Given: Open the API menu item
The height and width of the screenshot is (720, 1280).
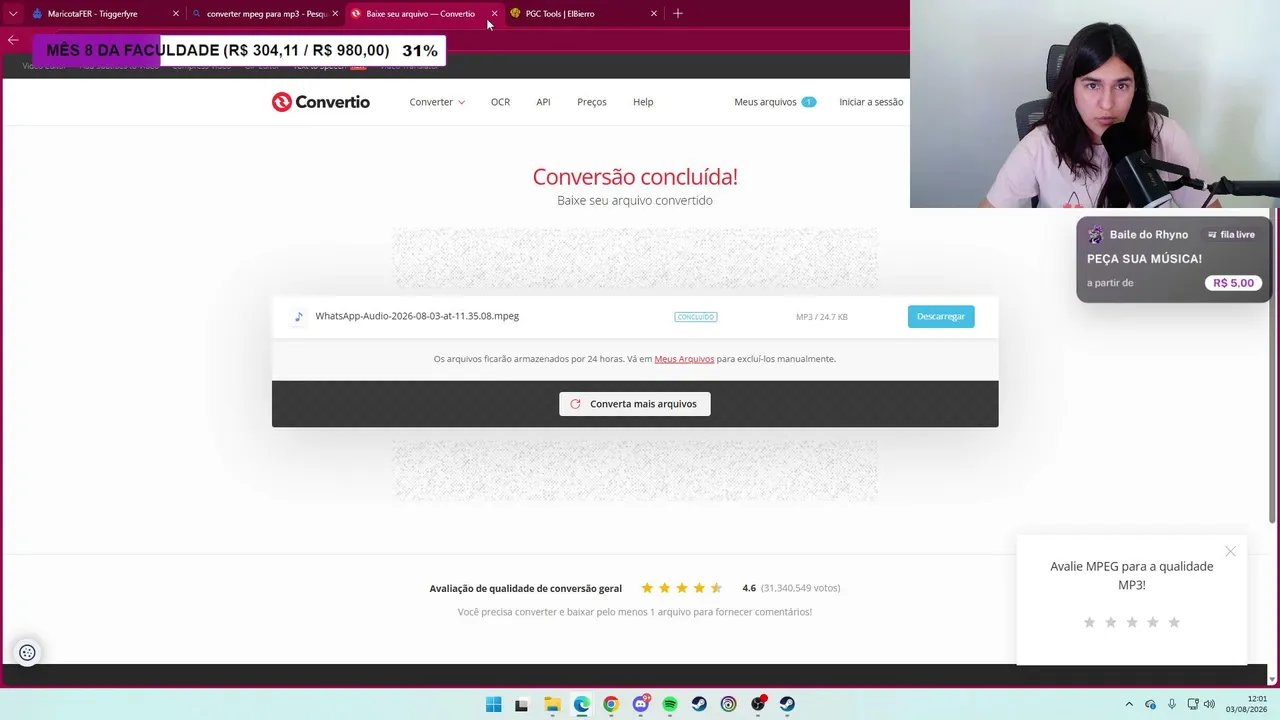Looking at the screenshot, I should tap(543, 102).
